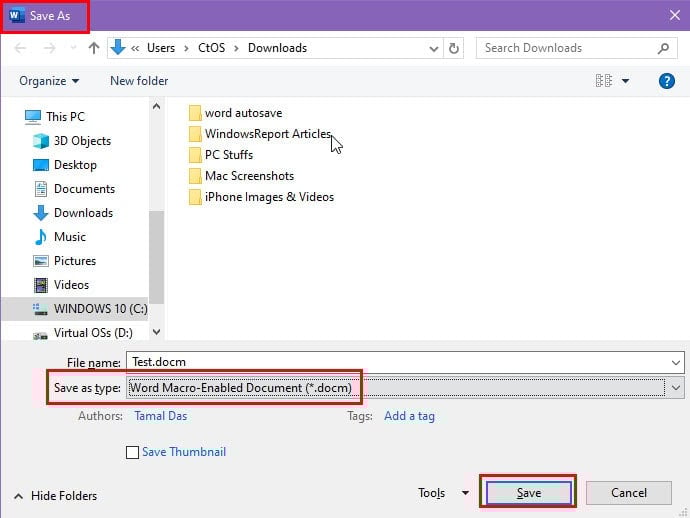Expand the address bar previous locations dropdown
This screenshot has width=690, height=518.
click(434, 48)
